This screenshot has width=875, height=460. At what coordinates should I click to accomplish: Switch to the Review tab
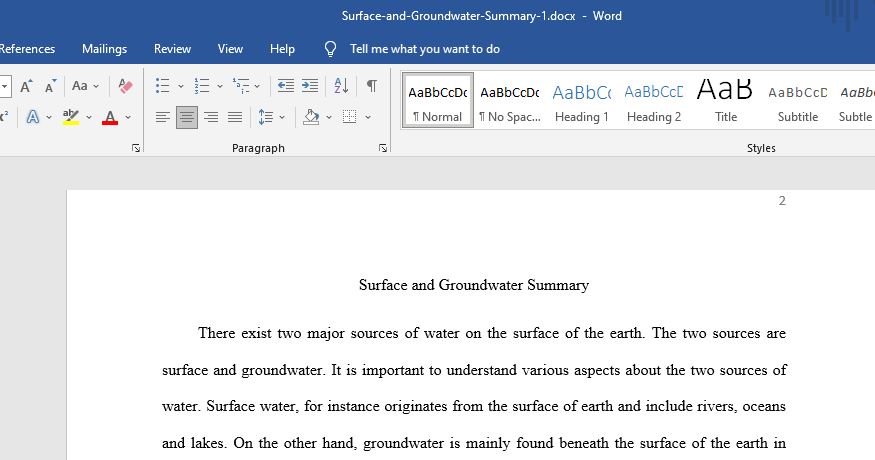coord(172,49)
